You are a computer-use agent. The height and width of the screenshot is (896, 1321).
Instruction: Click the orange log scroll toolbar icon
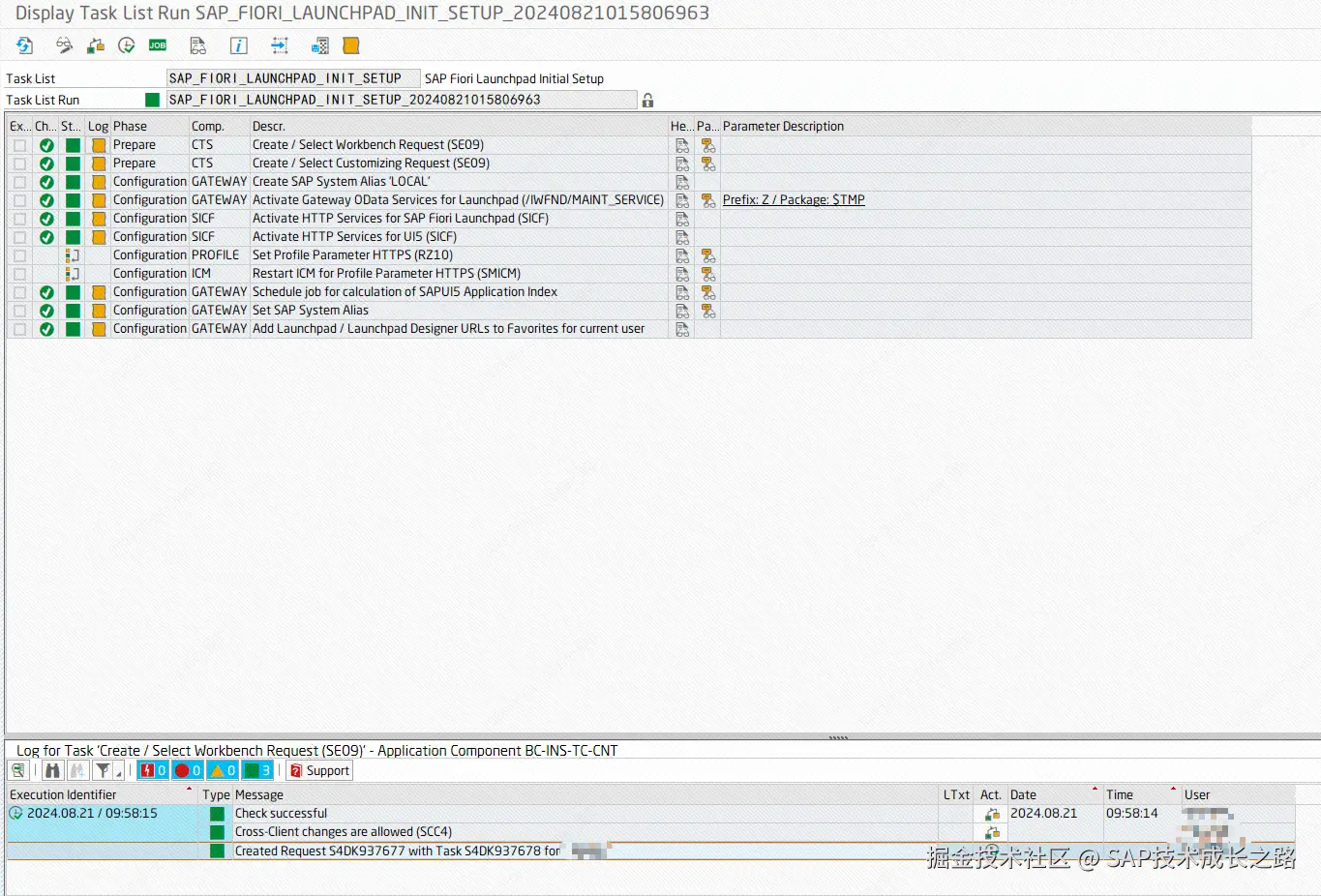coord(351,45)
